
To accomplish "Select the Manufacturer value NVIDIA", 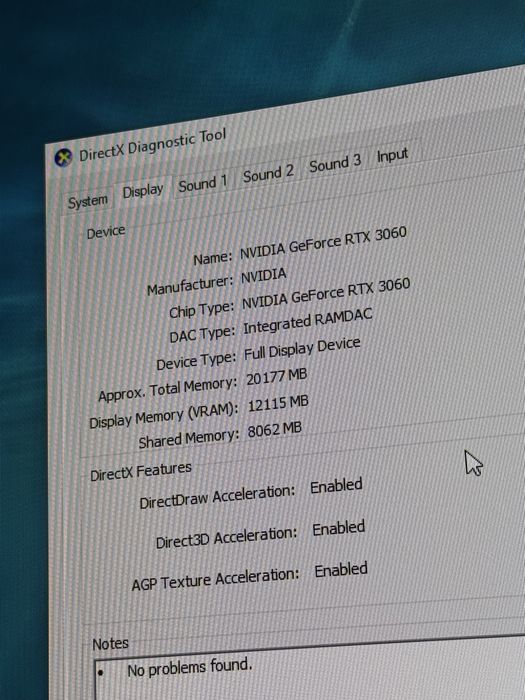I will tap(263, 275).
